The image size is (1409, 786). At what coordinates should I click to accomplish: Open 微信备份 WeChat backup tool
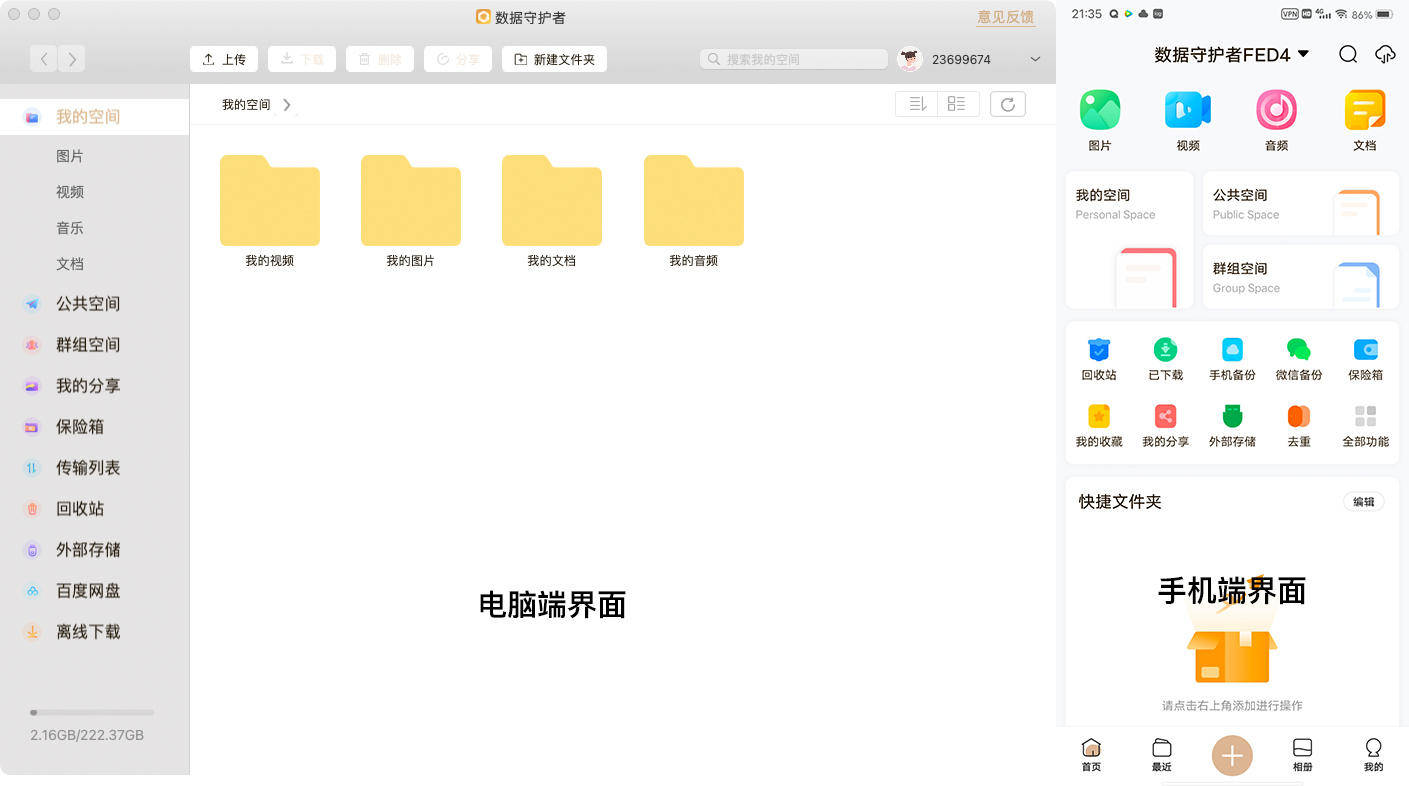1299,358
